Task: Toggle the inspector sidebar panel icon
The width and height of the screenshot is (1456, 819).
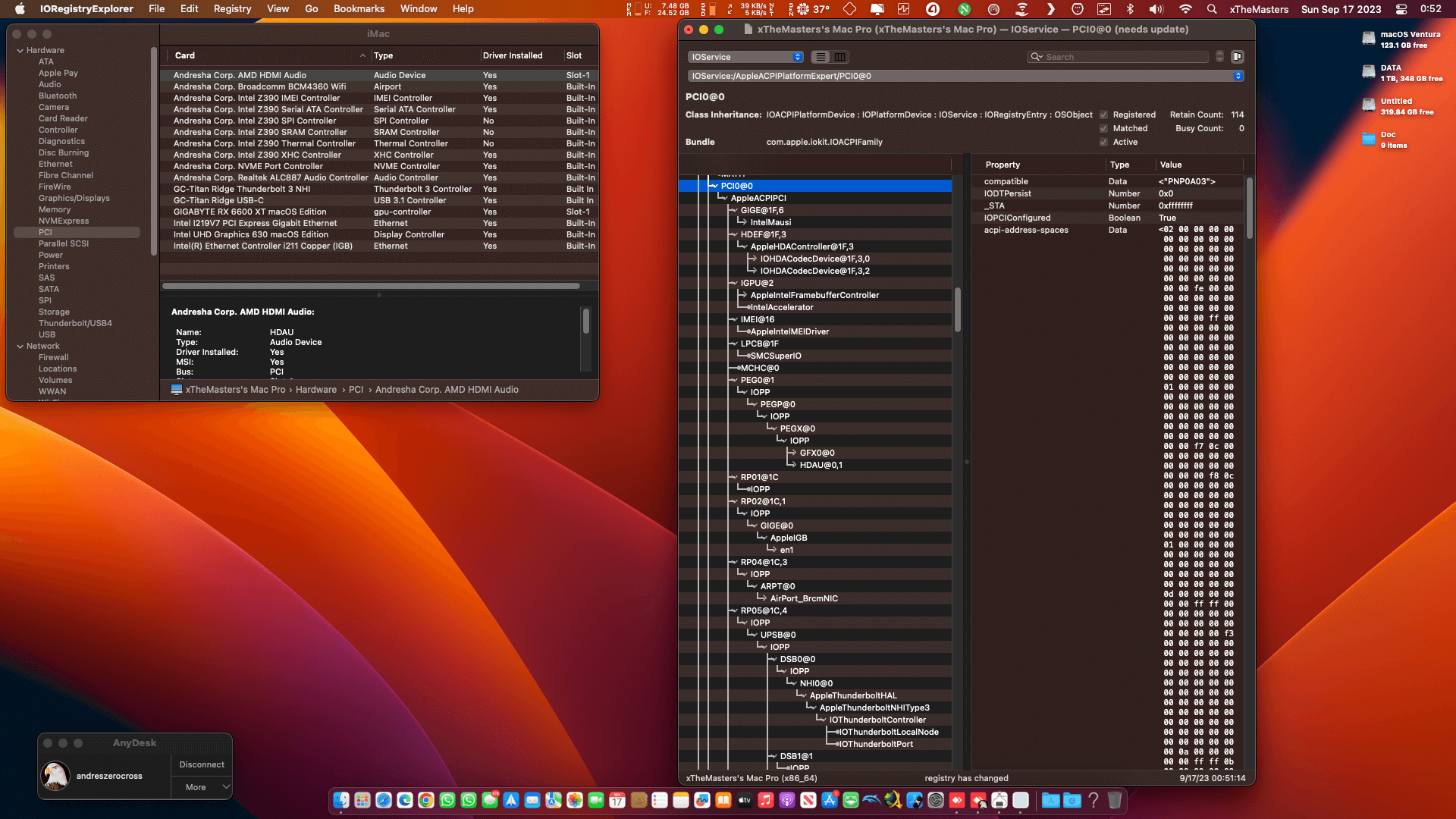Action: tap(1237, 57)
